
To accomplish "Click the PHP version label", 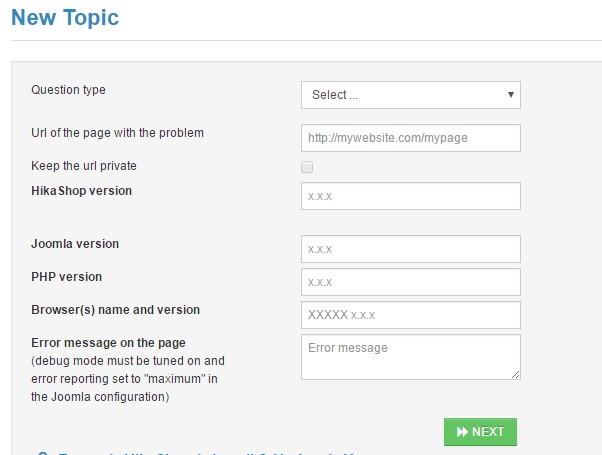I will click(67, 276).
